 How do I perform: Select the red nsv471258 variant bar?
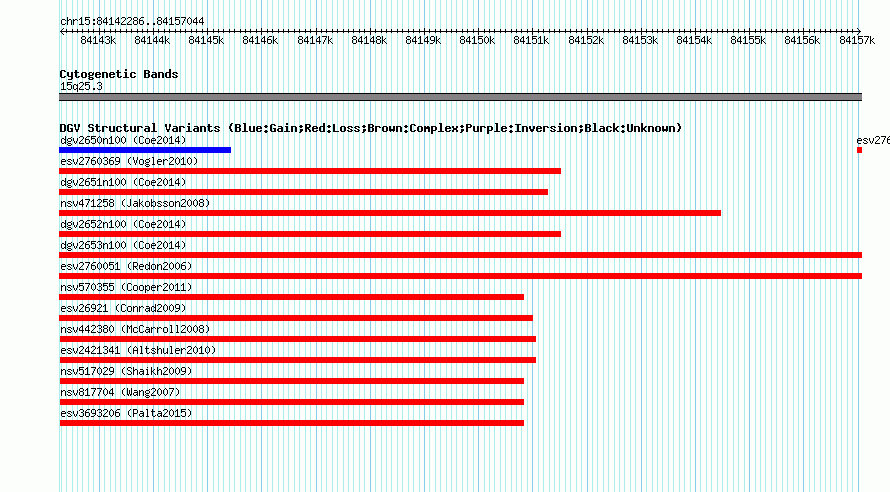(x=390, y=213)
